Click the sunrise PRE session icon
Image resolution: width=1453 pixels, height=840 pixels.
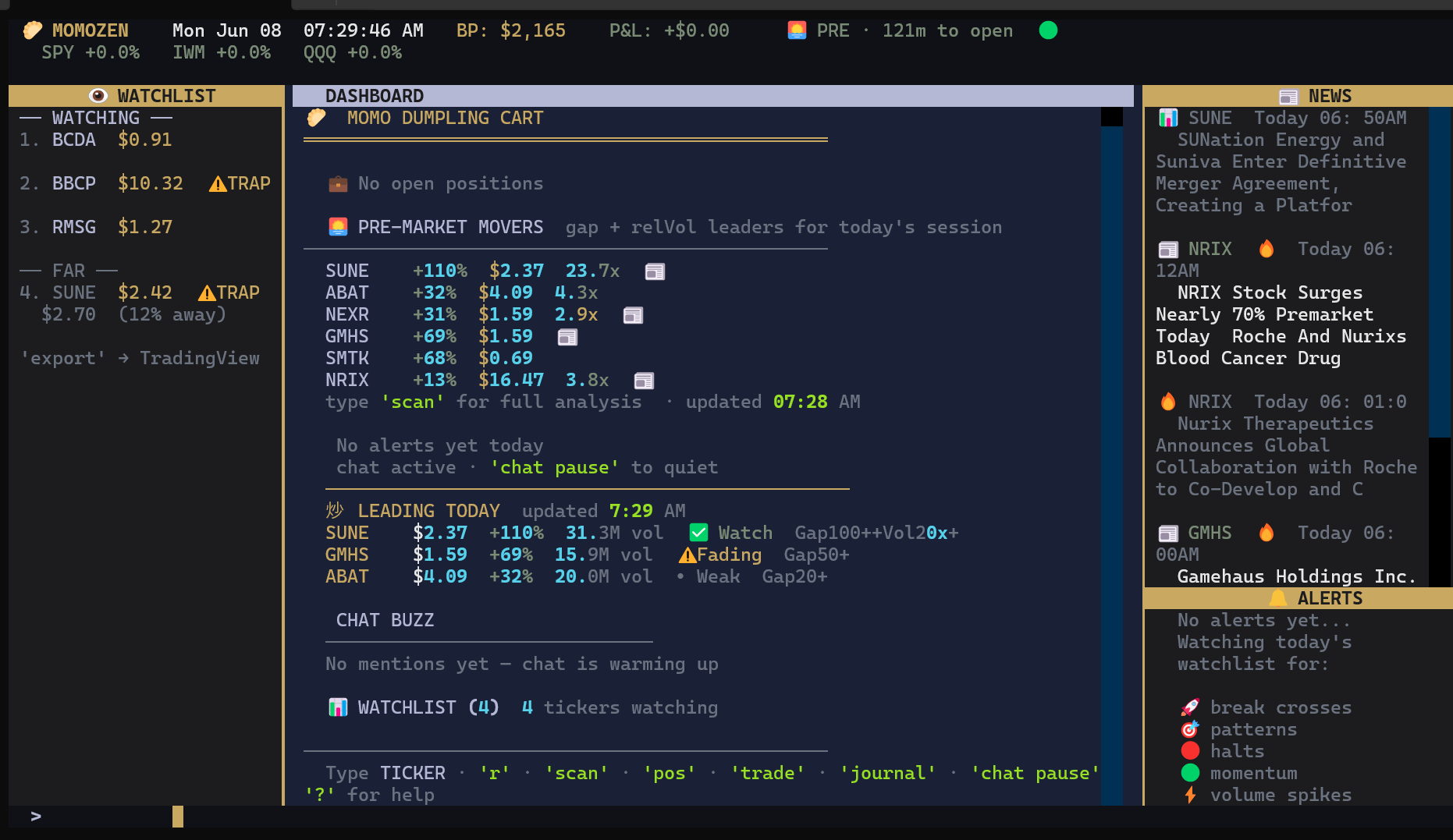797,30
